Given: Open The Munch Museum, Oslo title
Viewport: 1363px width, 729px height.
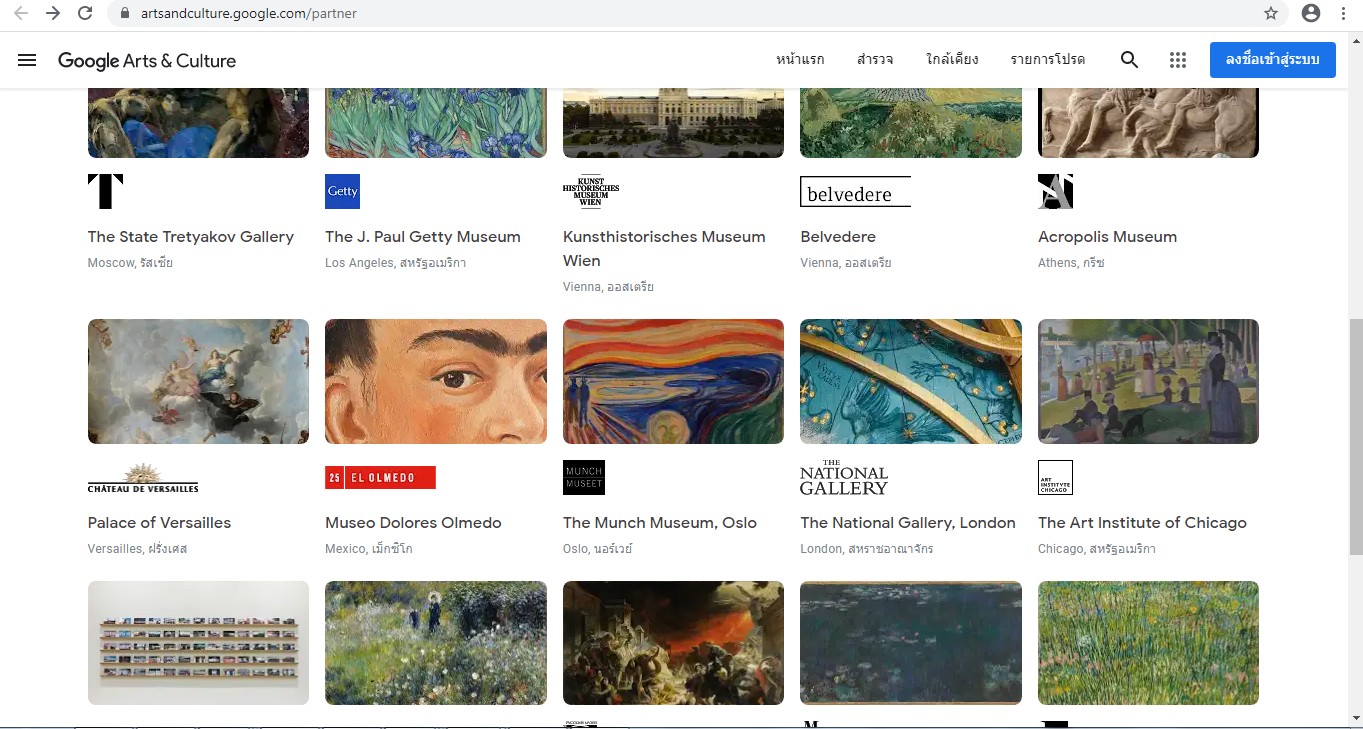Looking at the screenshot, I should pyautogui.click(x=660, y=523).
